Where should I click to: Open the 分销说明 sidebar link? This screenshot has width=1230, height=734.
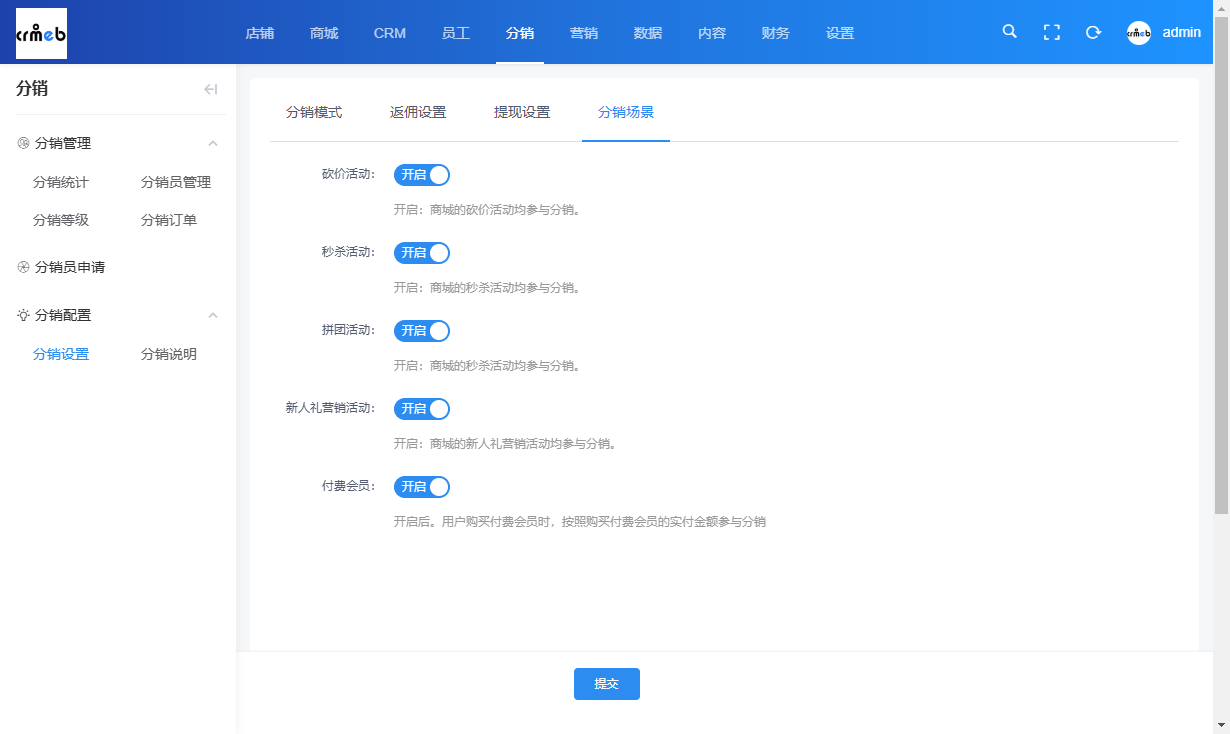[x=169, y=354]
